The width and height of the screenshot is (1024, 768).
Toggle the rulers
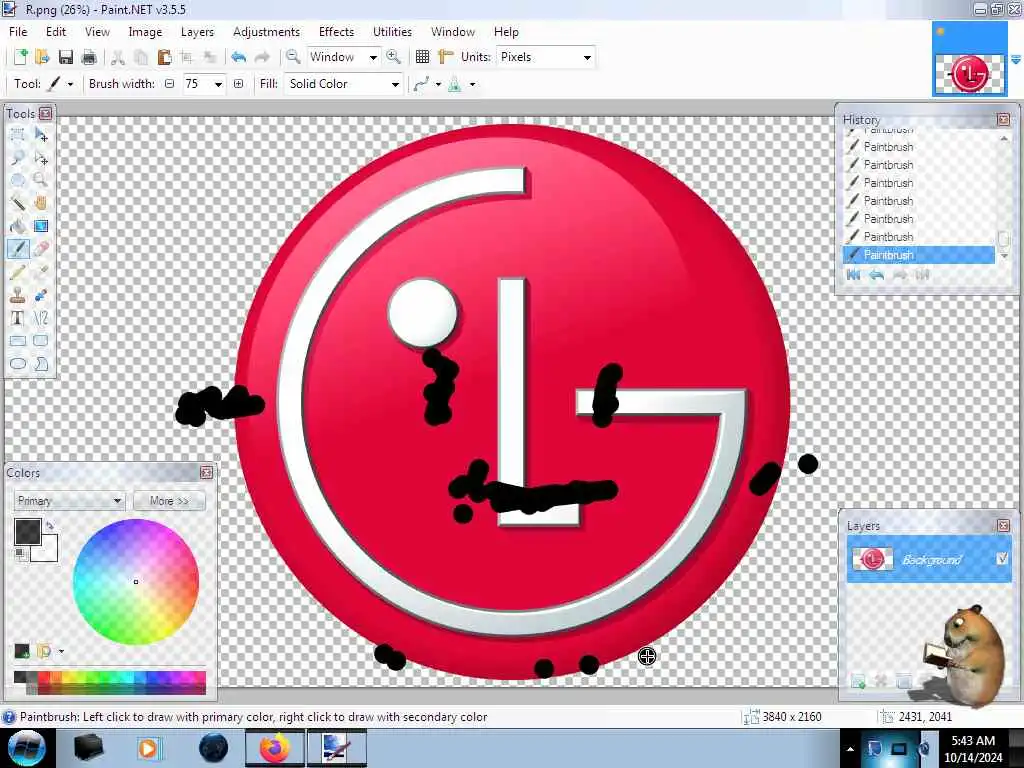coord(445,57)
